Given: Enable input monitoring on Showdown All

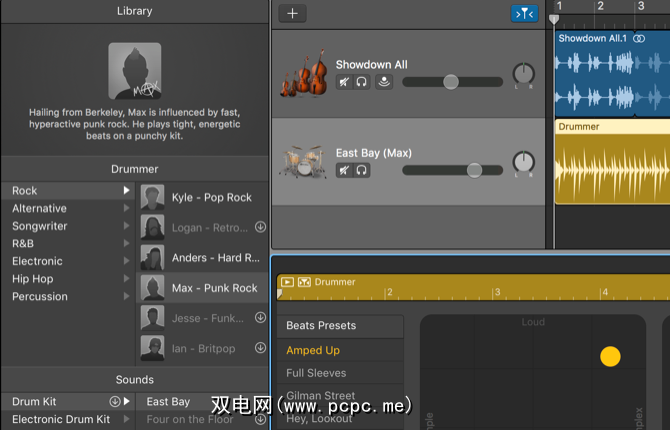Looking at the screenshot, I should coord(384,82).
